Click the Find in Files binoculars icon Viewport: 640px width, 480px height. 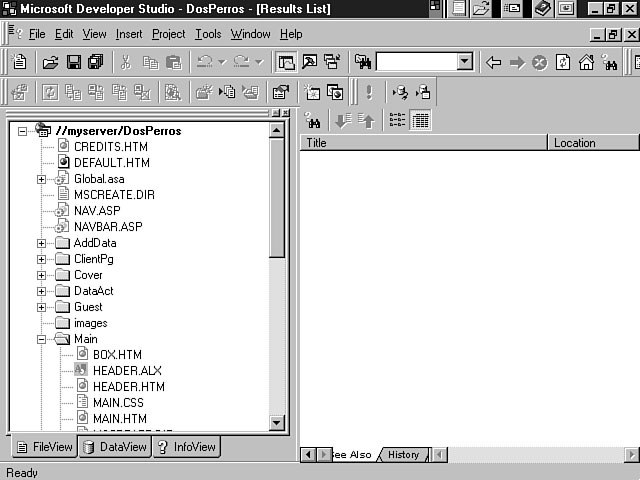(363, 62)
